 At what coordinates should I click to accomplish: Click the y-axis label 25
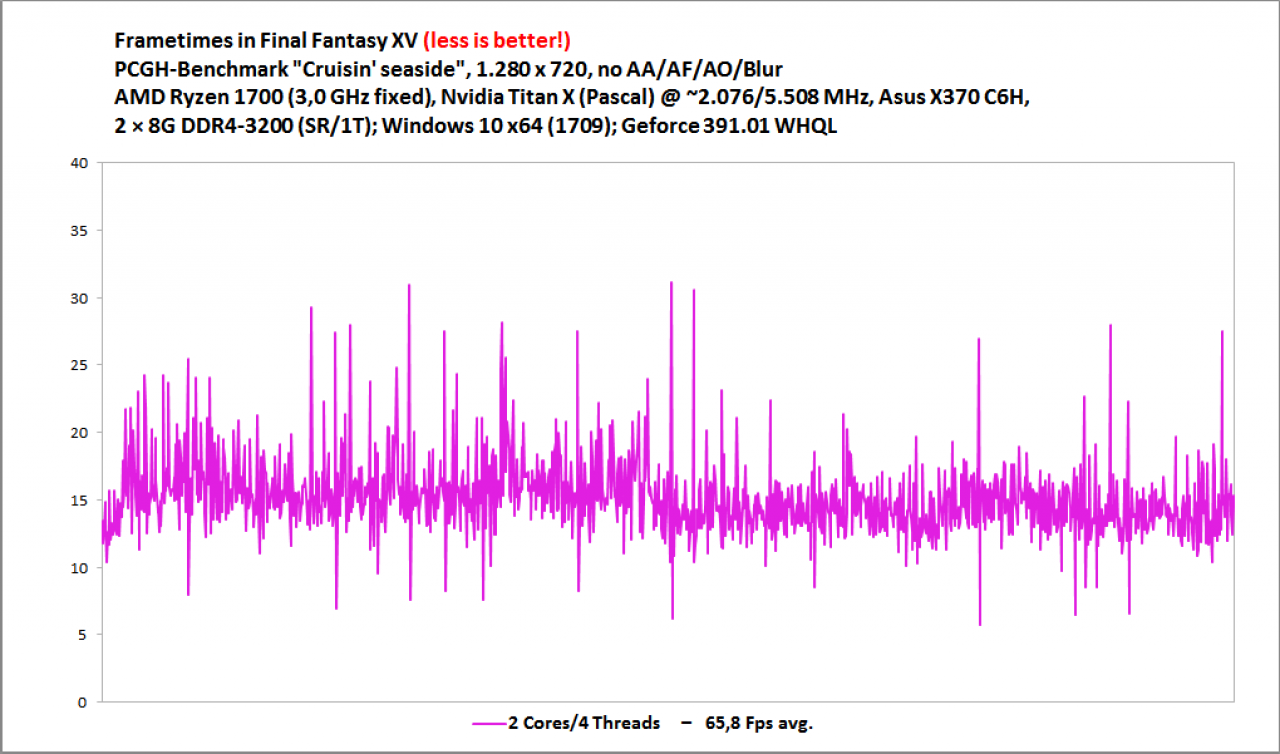point(79,366)
